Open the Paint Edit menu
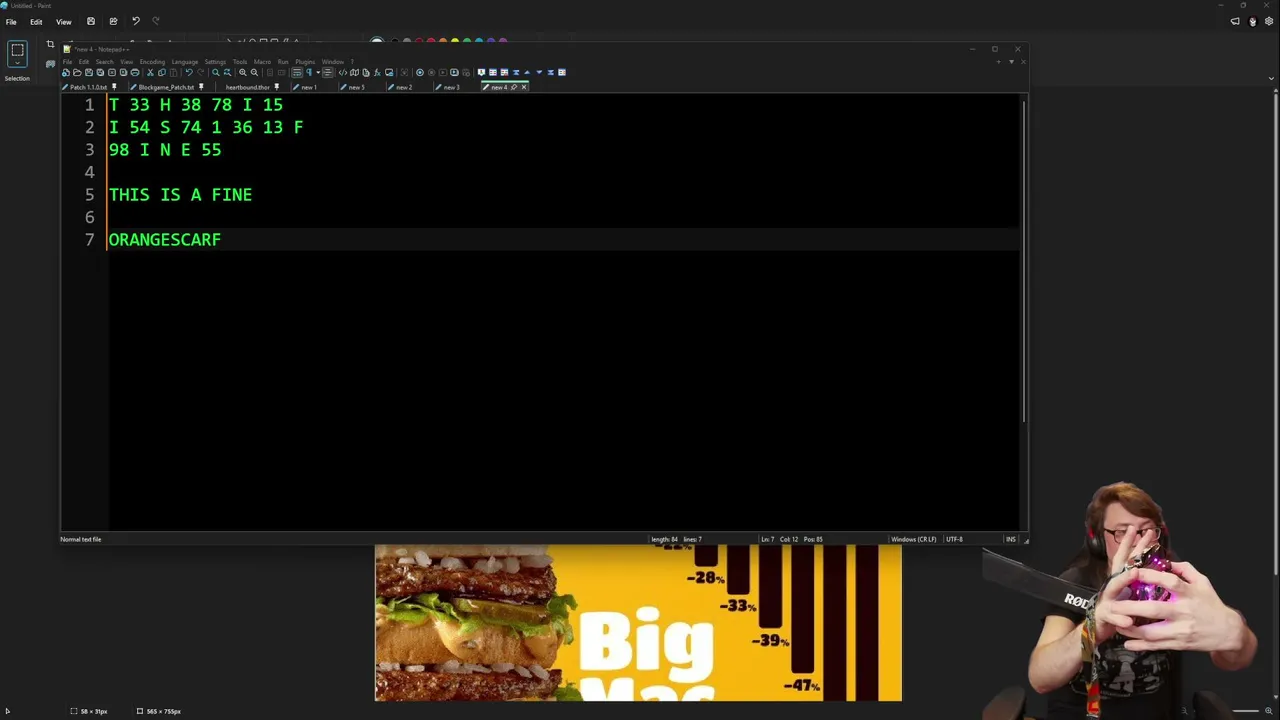The height and width of the screenshot is (720, 1280). pos(36,22)
